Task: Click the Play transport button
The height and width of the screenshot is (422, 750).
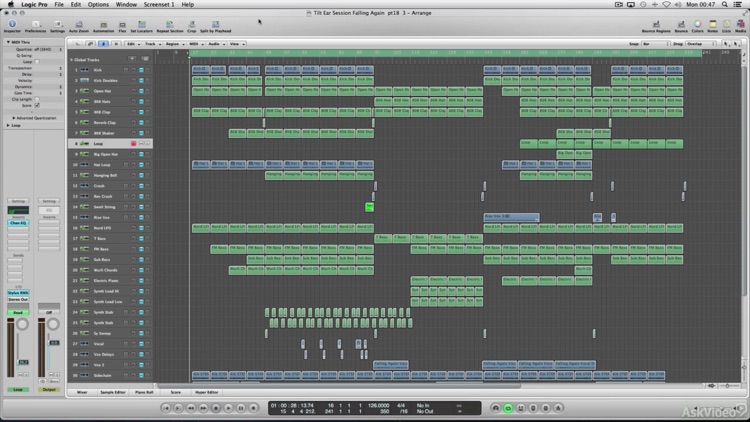Action: click(228, 408)
